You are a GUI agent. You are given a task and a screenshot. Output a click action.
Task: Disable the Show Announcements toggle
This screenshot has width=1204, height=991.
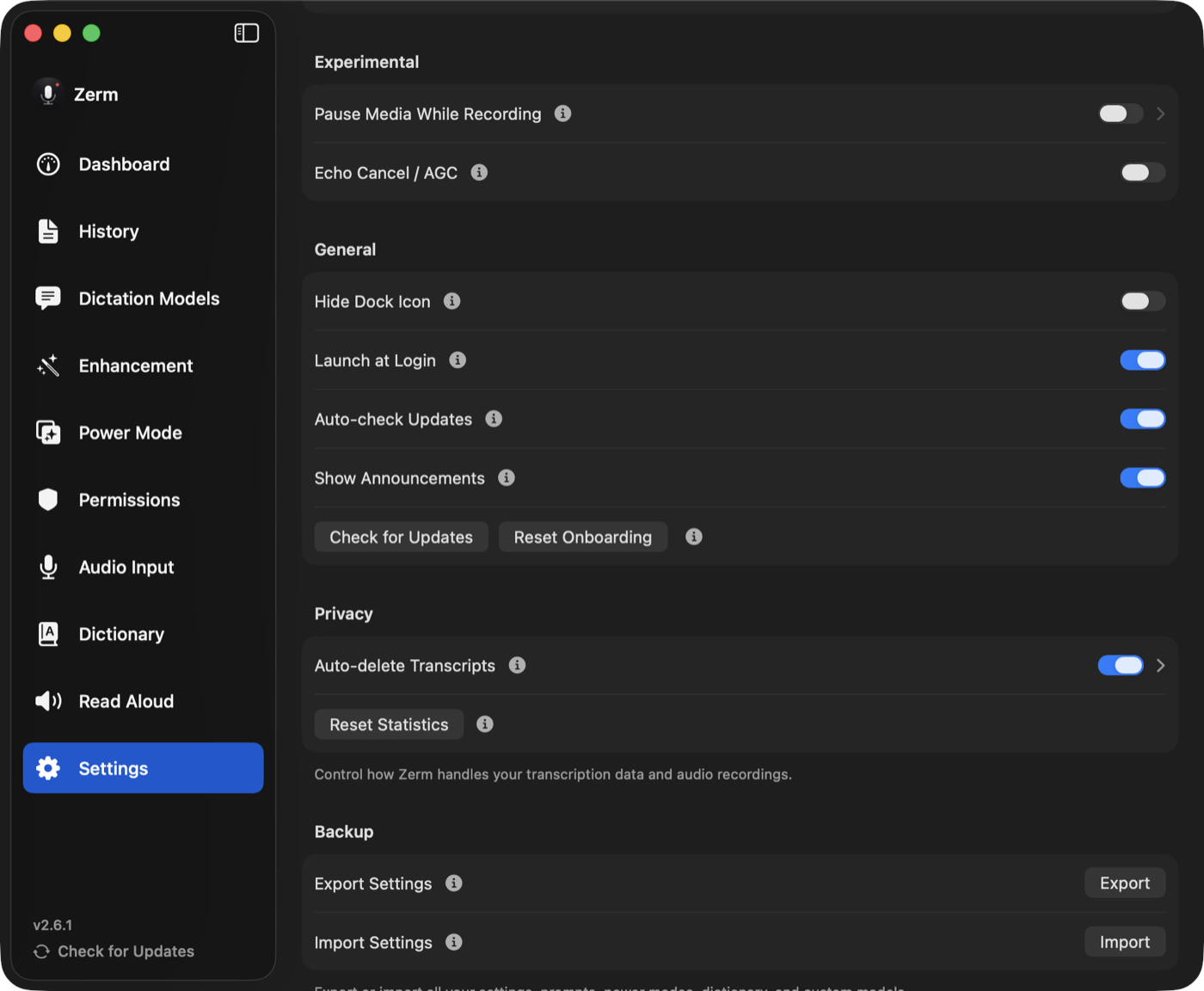pos(1143,477)
